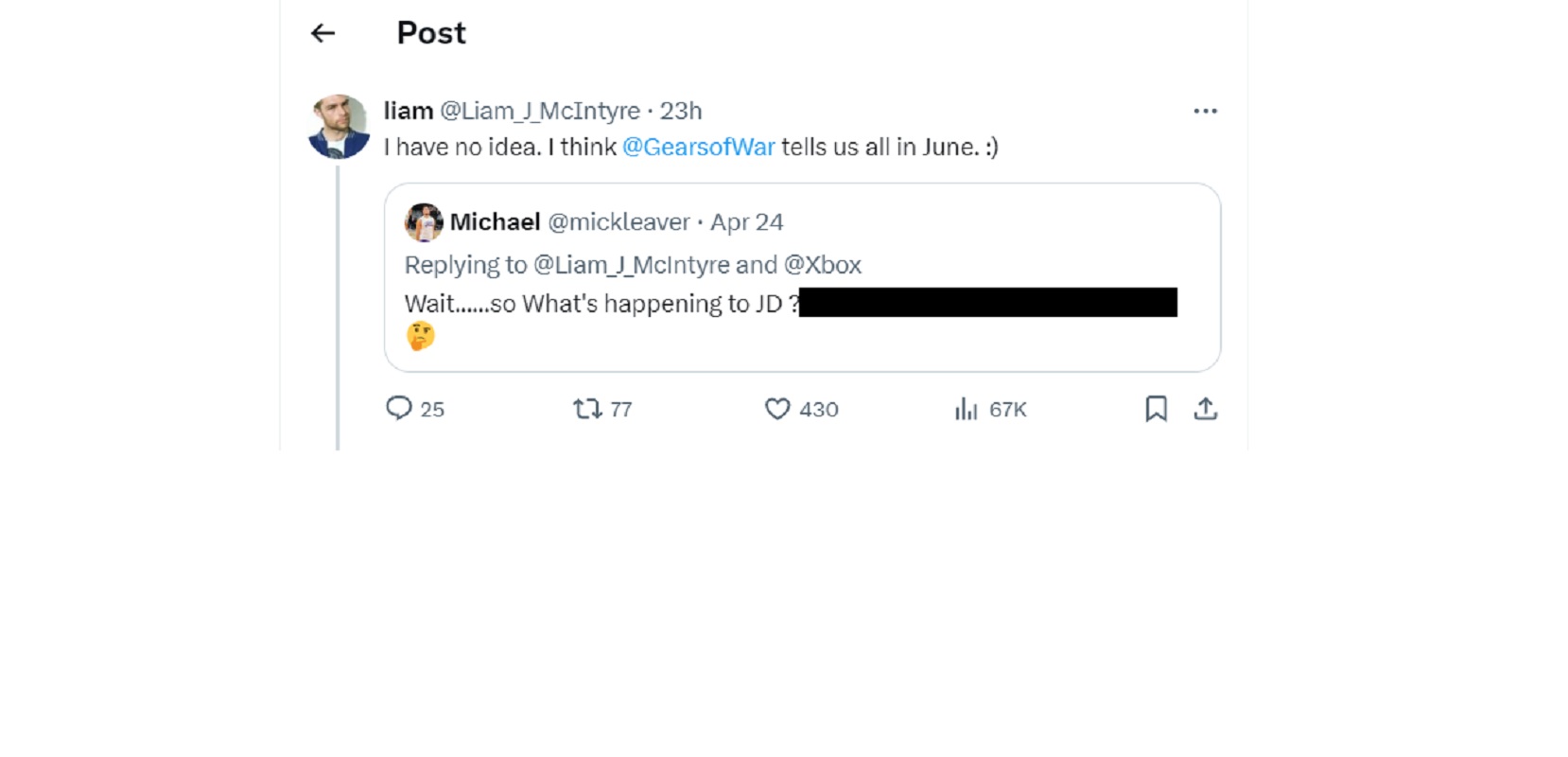Like the post with heart icon
The width and height of the screenshot is (1568, 757).
(x=777, y=409)
